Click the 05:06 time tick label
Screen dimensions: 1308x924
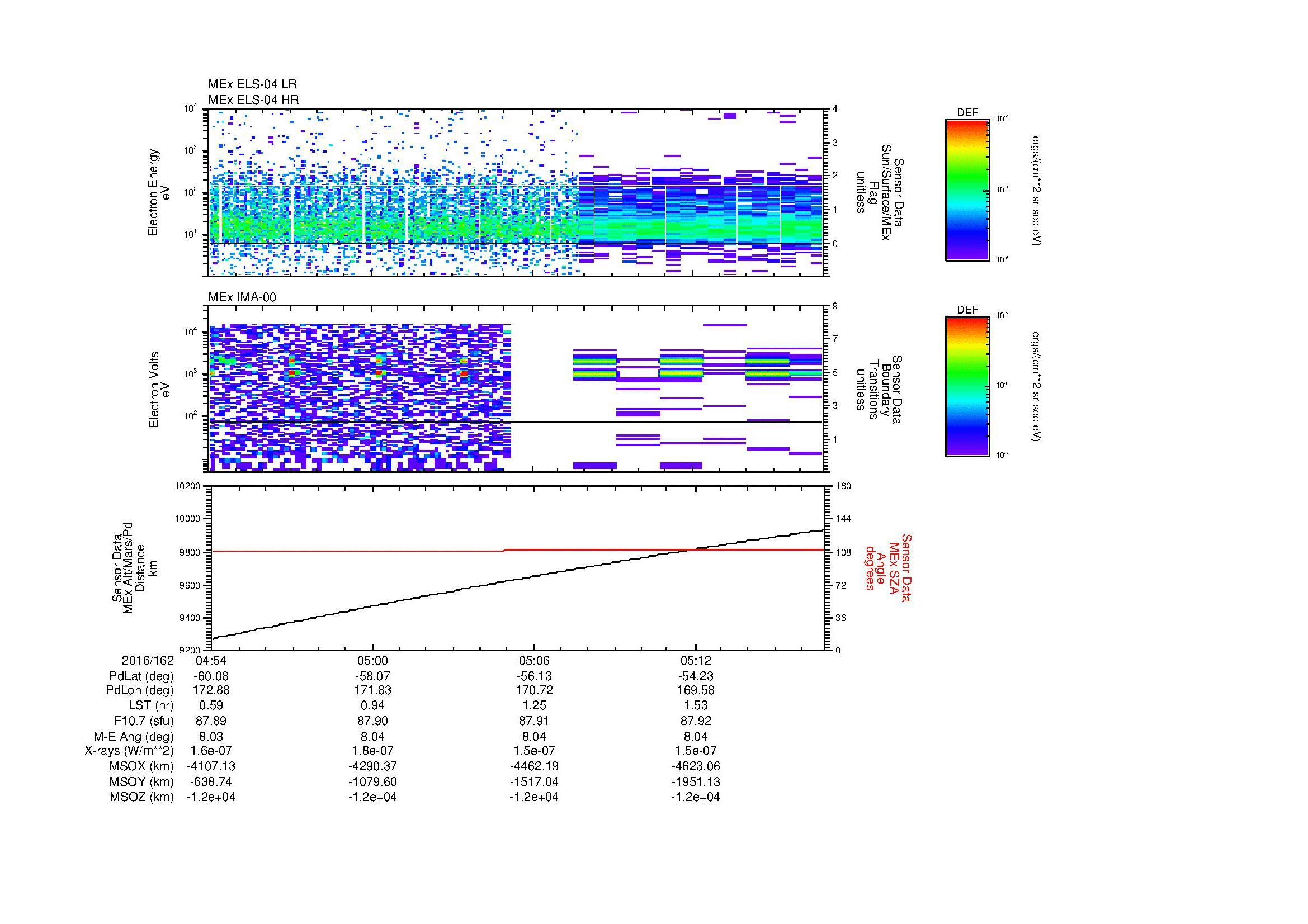534,660
